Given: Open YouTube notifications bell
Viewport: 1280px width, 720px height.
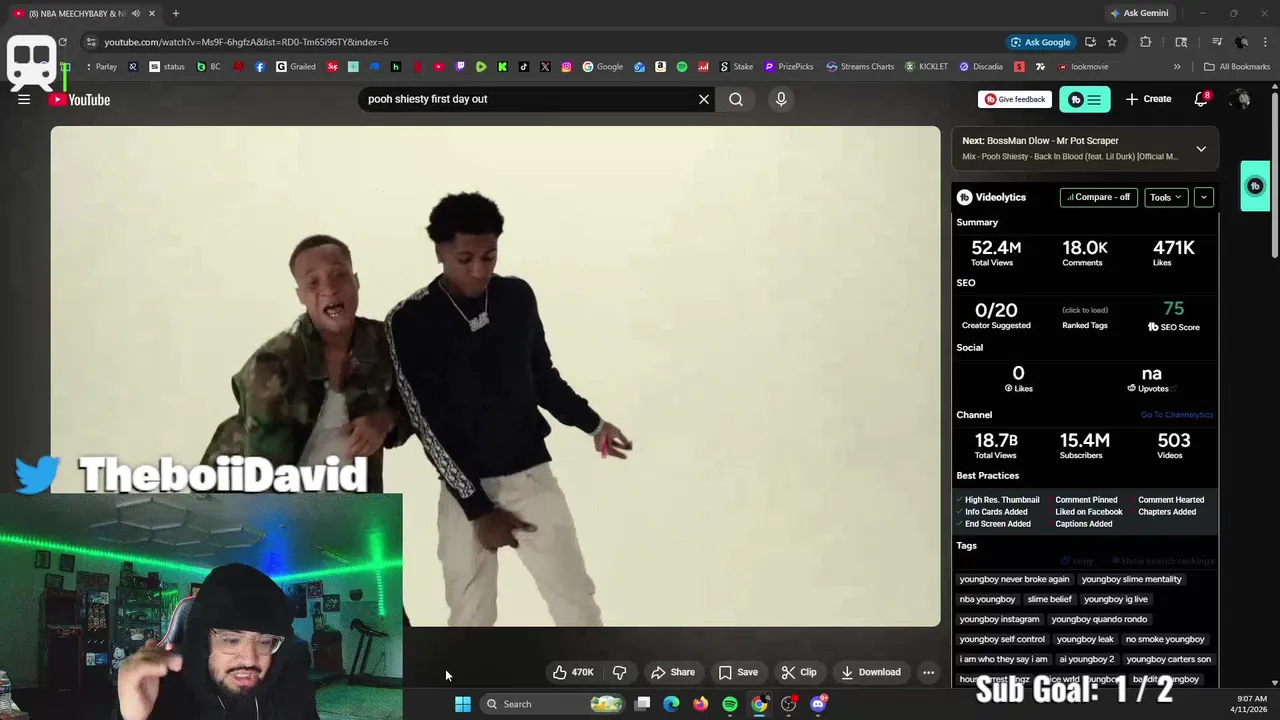Looking at the screenshot, I should pos(1201,99).
